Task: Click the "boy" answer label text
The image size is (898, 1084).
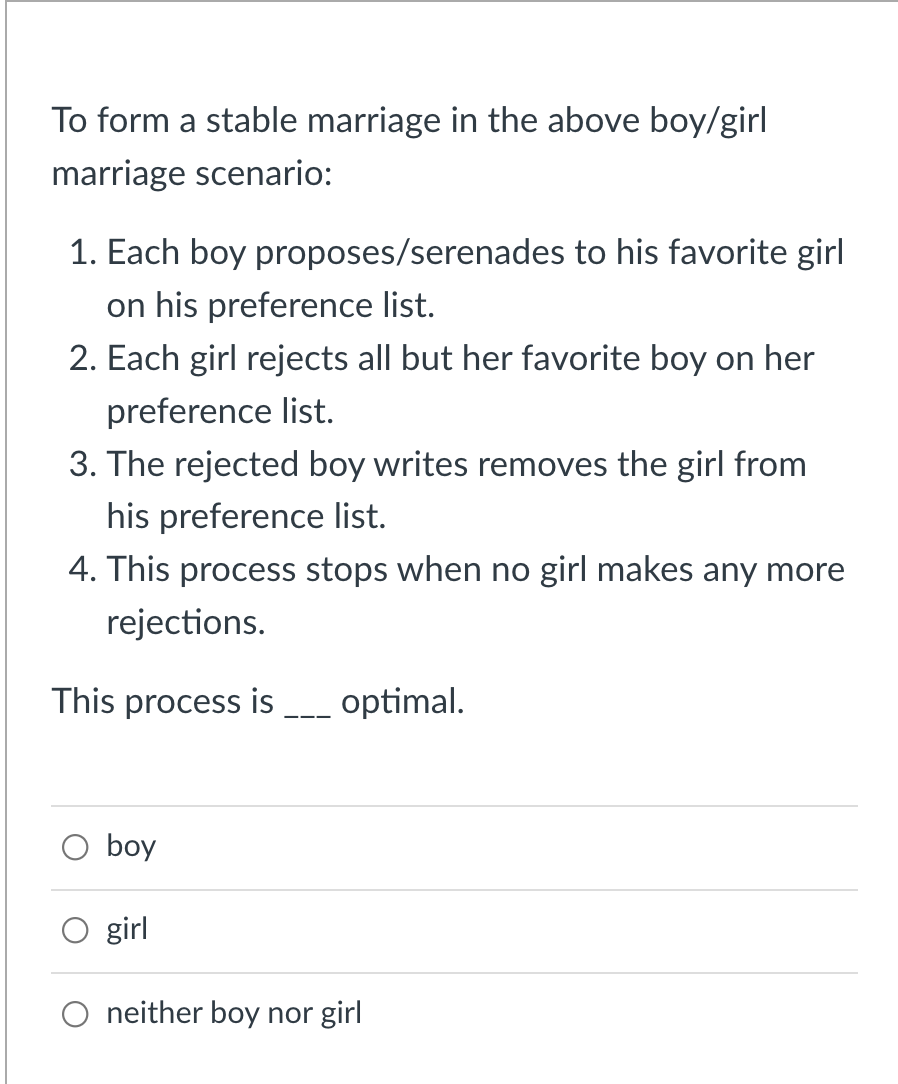Action: [x=131, y=847]
